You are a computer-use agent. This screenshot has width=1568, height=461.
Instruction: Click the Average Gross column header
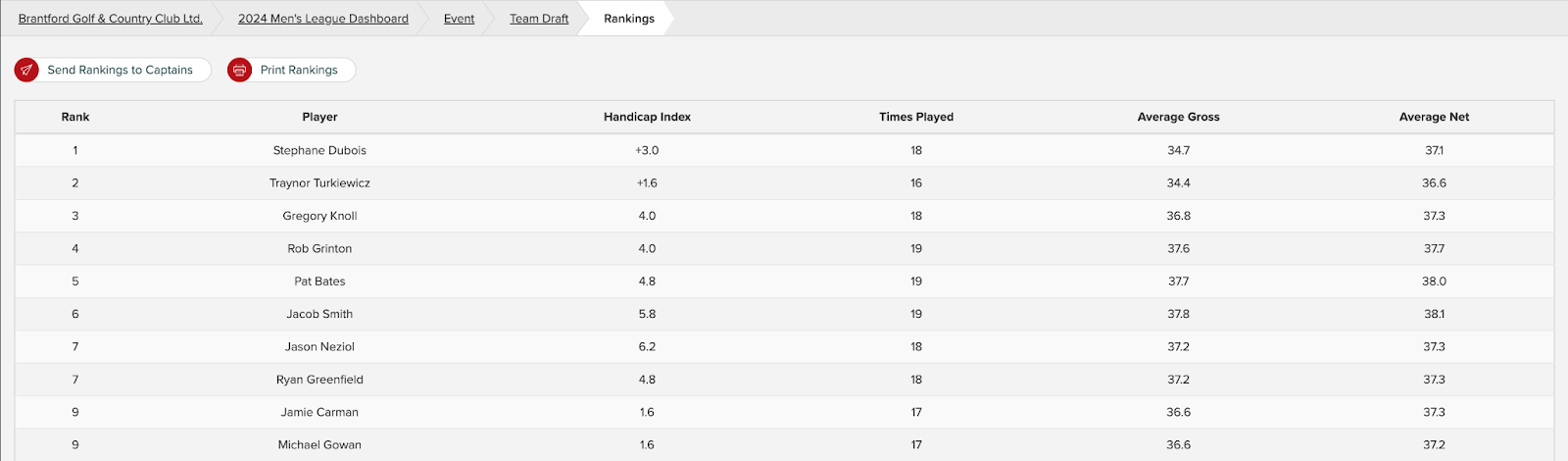click(1178, 117)
